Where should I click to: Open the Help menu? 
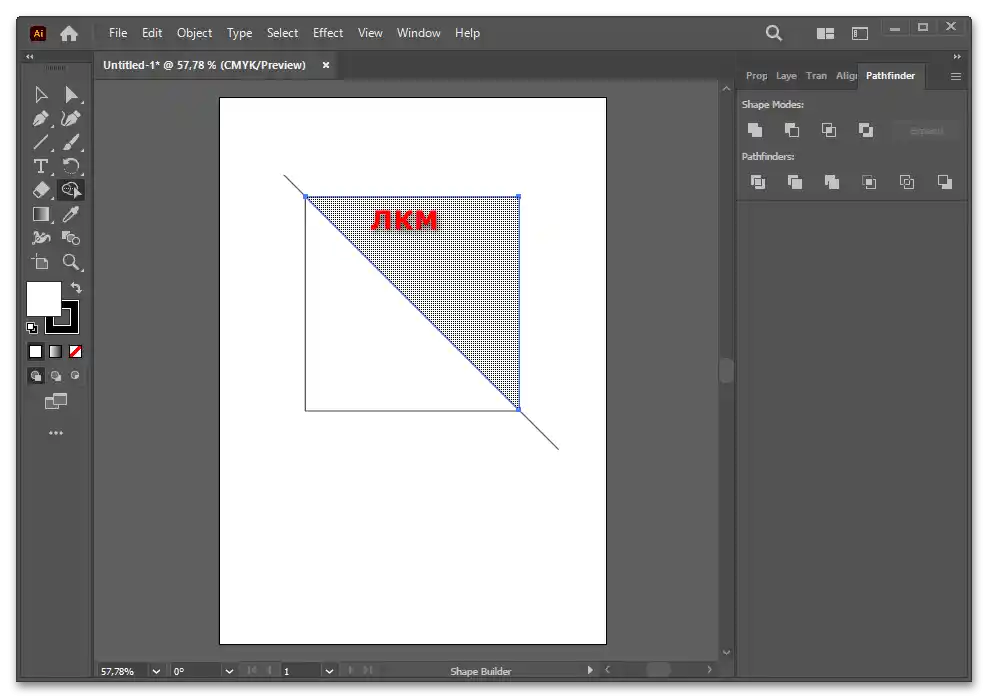[x=468, y=33]
